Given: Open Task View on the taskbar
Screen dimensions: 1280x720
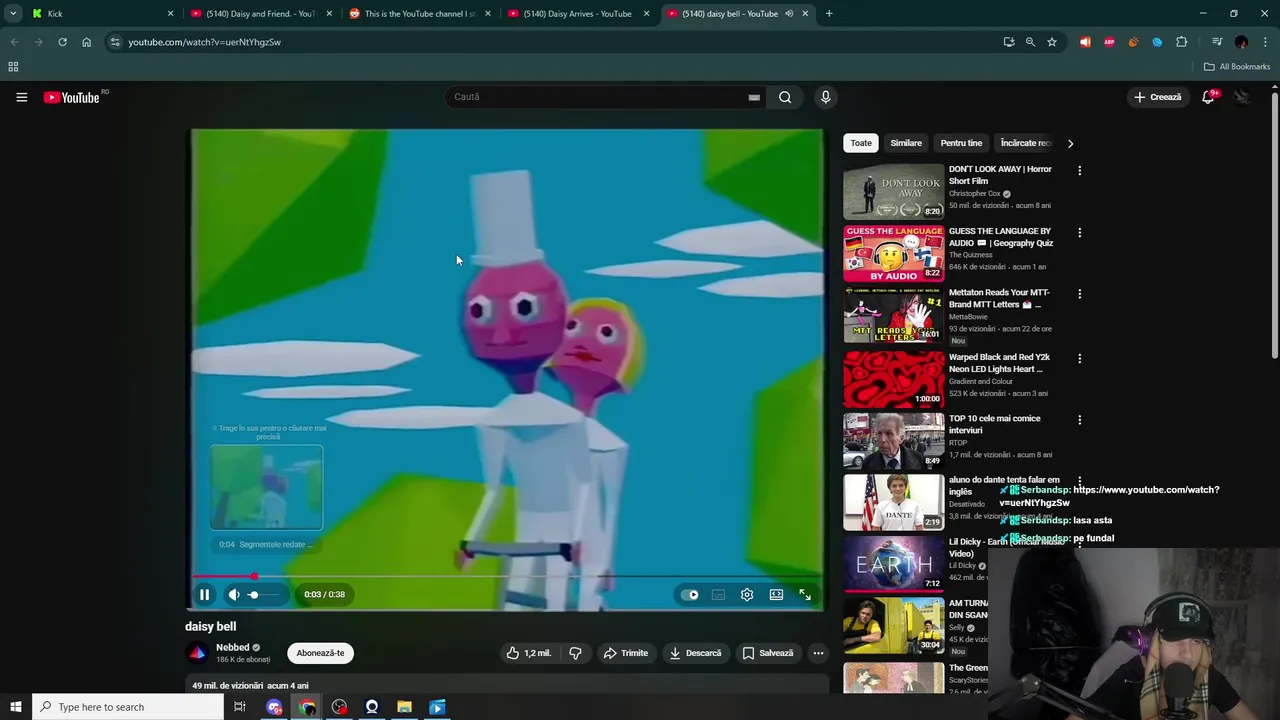Looking at the screenshot, I should coord(240,707).
